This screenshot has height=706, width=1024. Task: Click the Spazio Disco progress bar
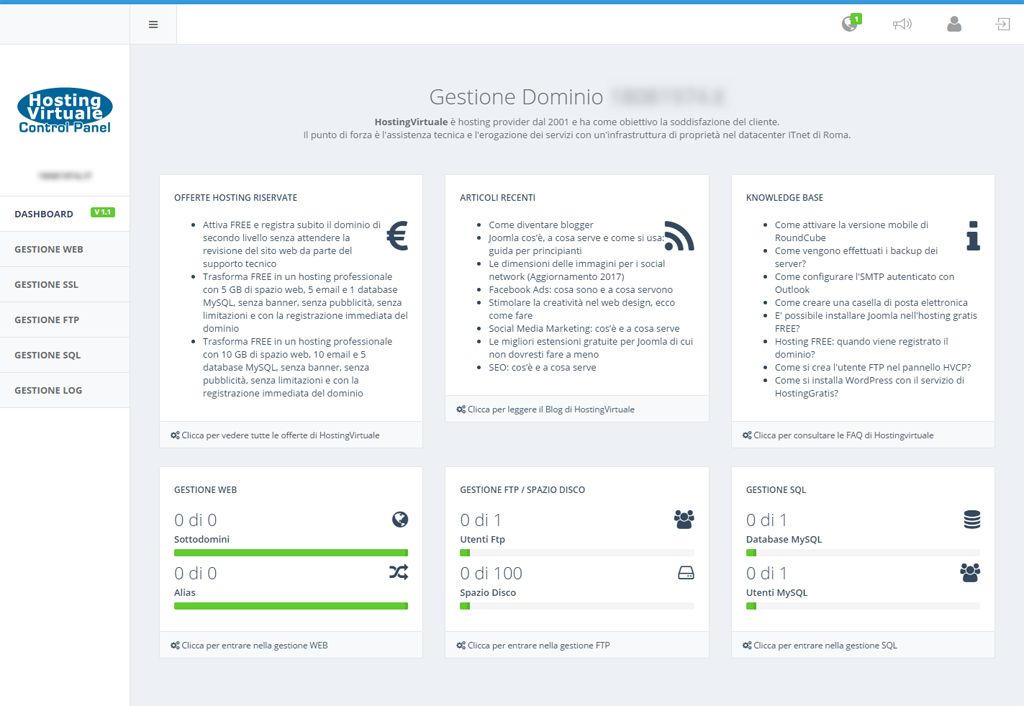pyautogui.click(x=577, y=606)
